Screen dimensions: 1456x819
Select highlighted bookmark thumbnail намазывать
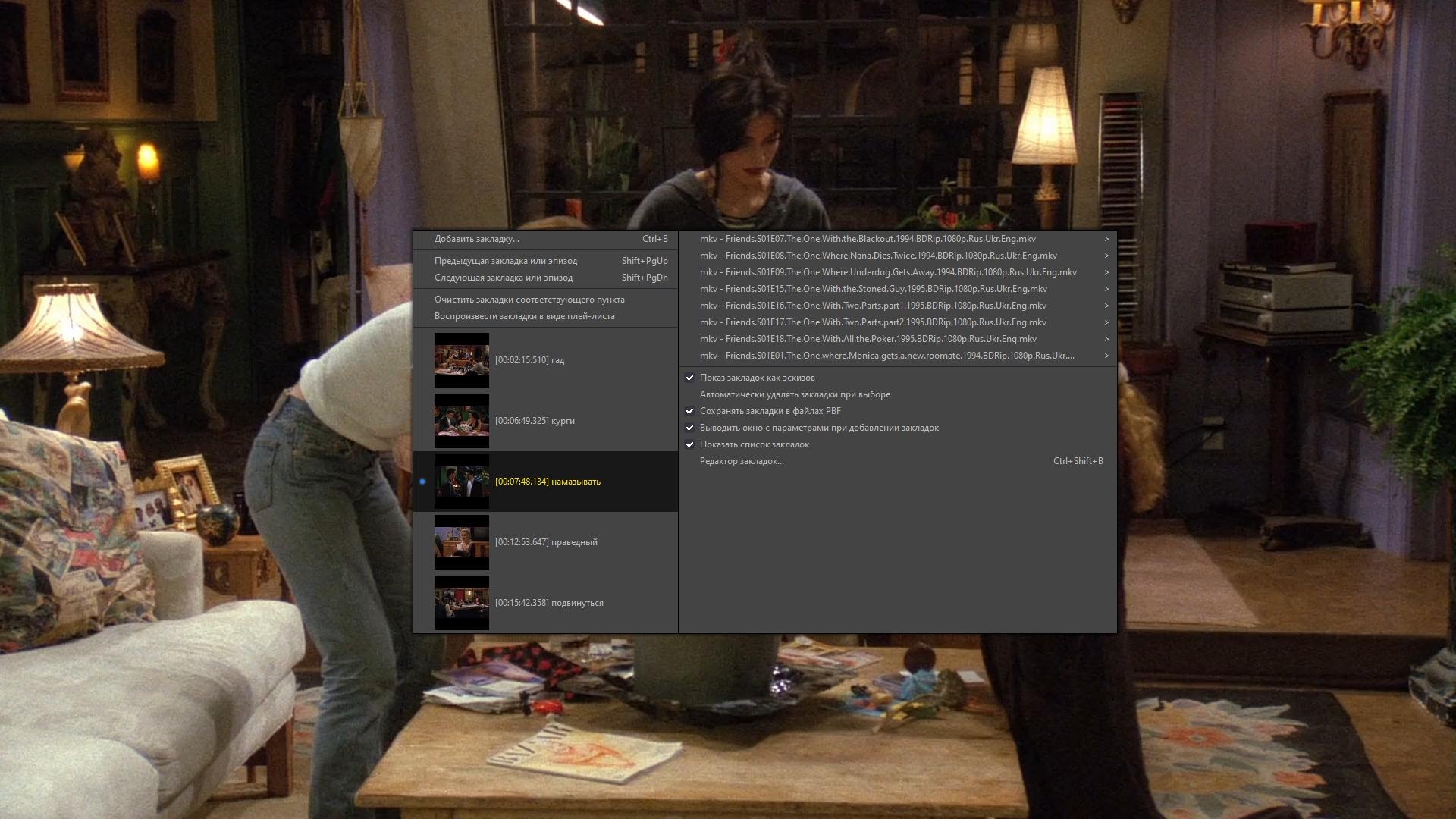tap(461, 482)
